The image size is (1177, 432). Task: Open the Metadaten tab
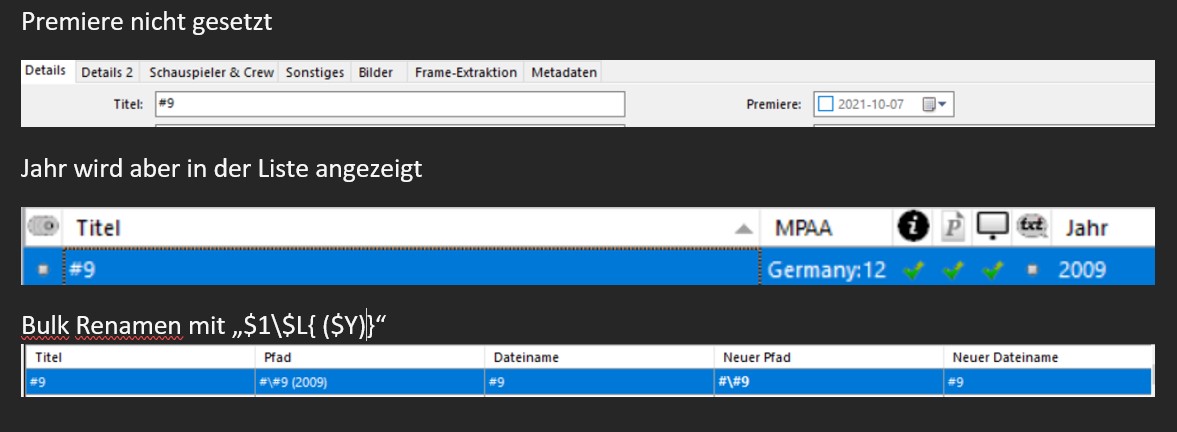click(x=564, y=72)
